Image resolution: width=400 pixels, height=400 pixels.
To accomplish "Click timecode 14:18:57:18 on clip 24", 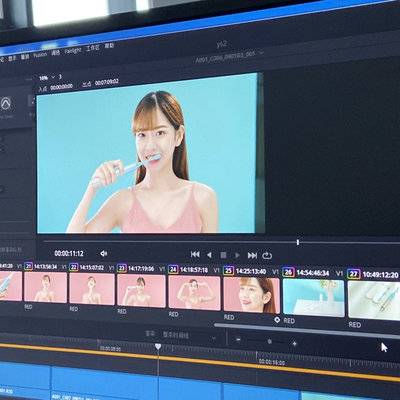I will click(x=194, y=270).
